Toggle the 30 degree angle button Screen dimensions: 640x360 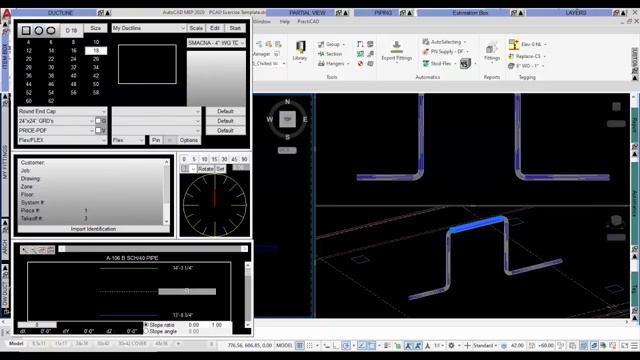(x=224, y=159)
